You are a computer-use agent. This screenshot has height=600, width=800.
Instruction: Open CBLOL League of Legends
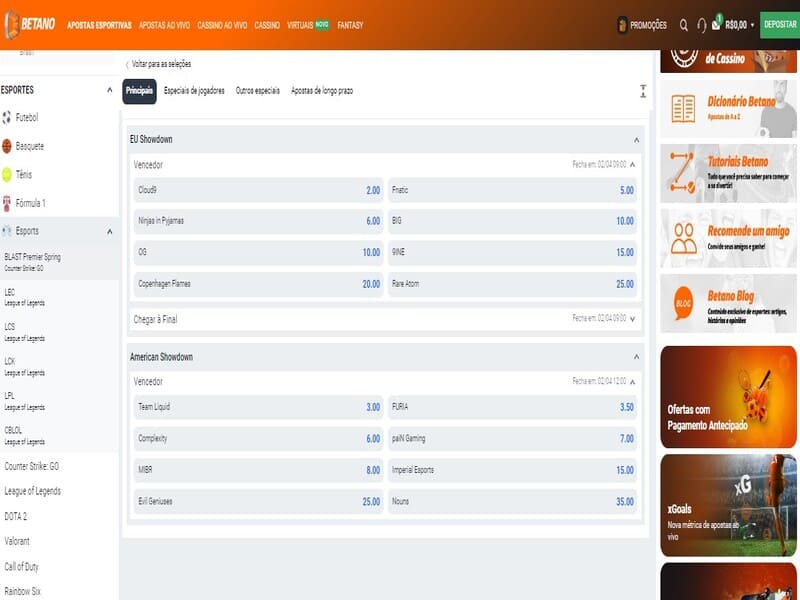click(59, 435)
